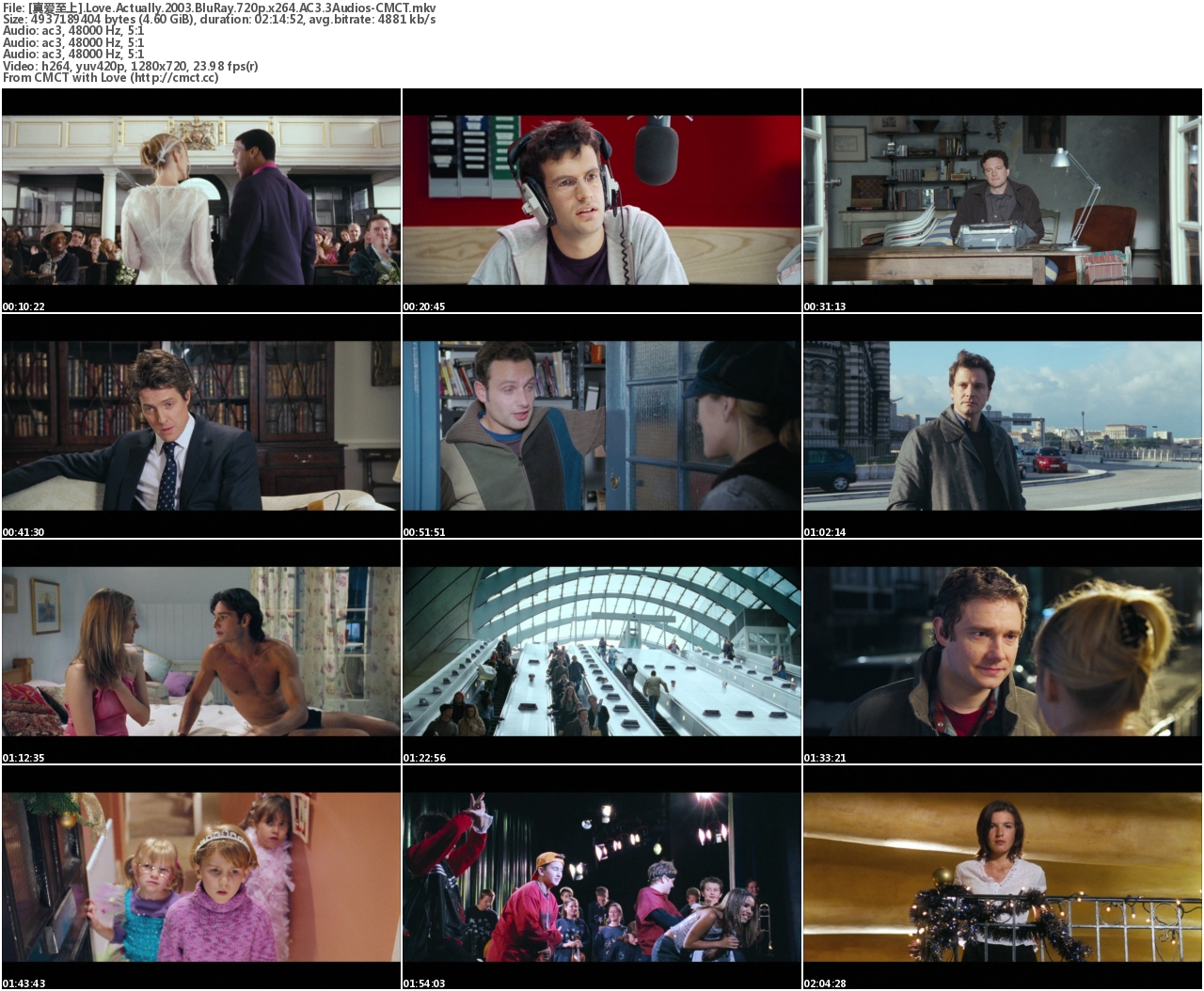Screen dimensions: 1204x991
Task: Click the 00:10:22 timestamp label
Action: click(x=24, y=307)
